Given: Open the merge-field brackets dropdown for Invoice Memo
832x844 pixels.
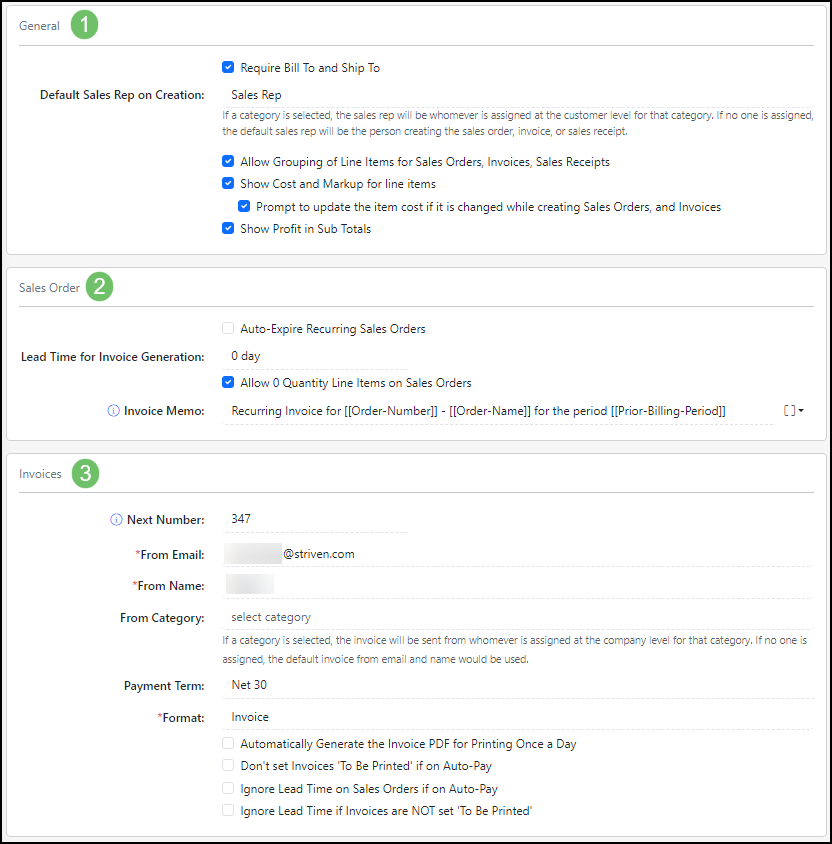Looking at the screenshot, I should point(793,411).
